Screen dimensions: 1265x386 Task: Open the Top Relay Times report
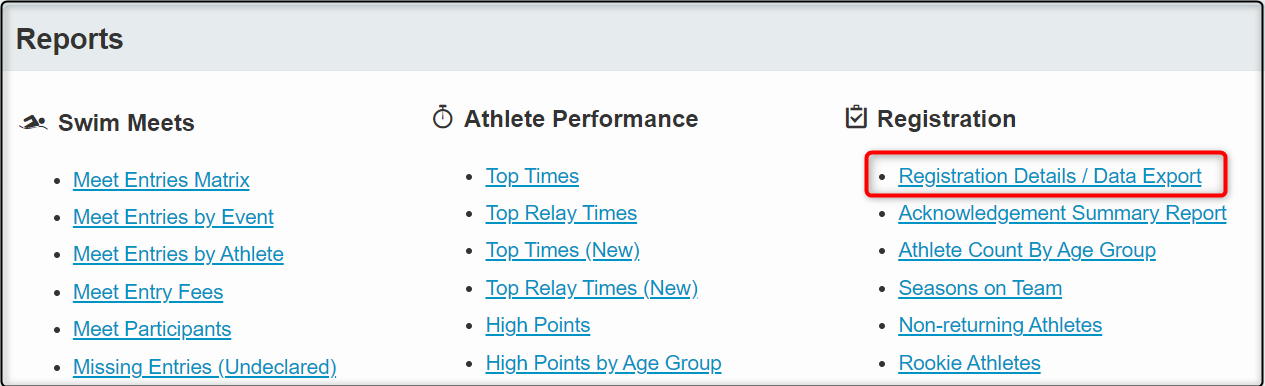coord(561,213)
